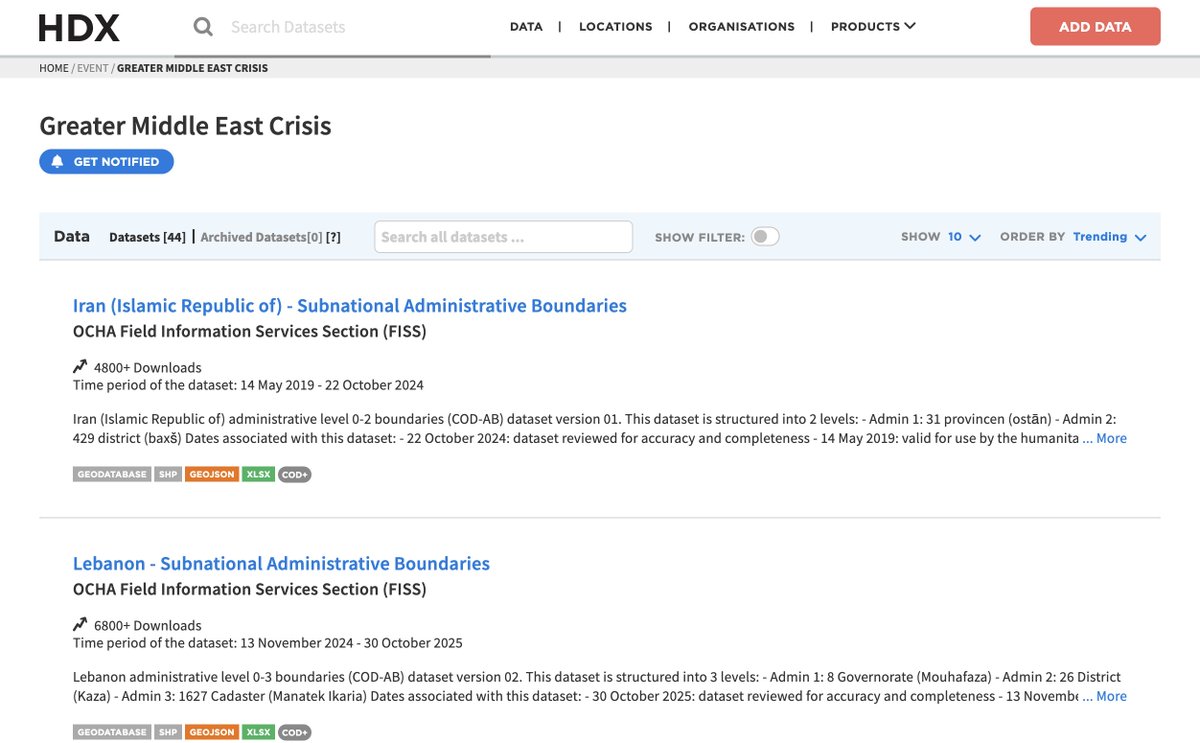Open the Lebanon Subnational Administrative Boundaries dataset
Image resolution: width=1200 pixels, height=743 pixels.
281,563
